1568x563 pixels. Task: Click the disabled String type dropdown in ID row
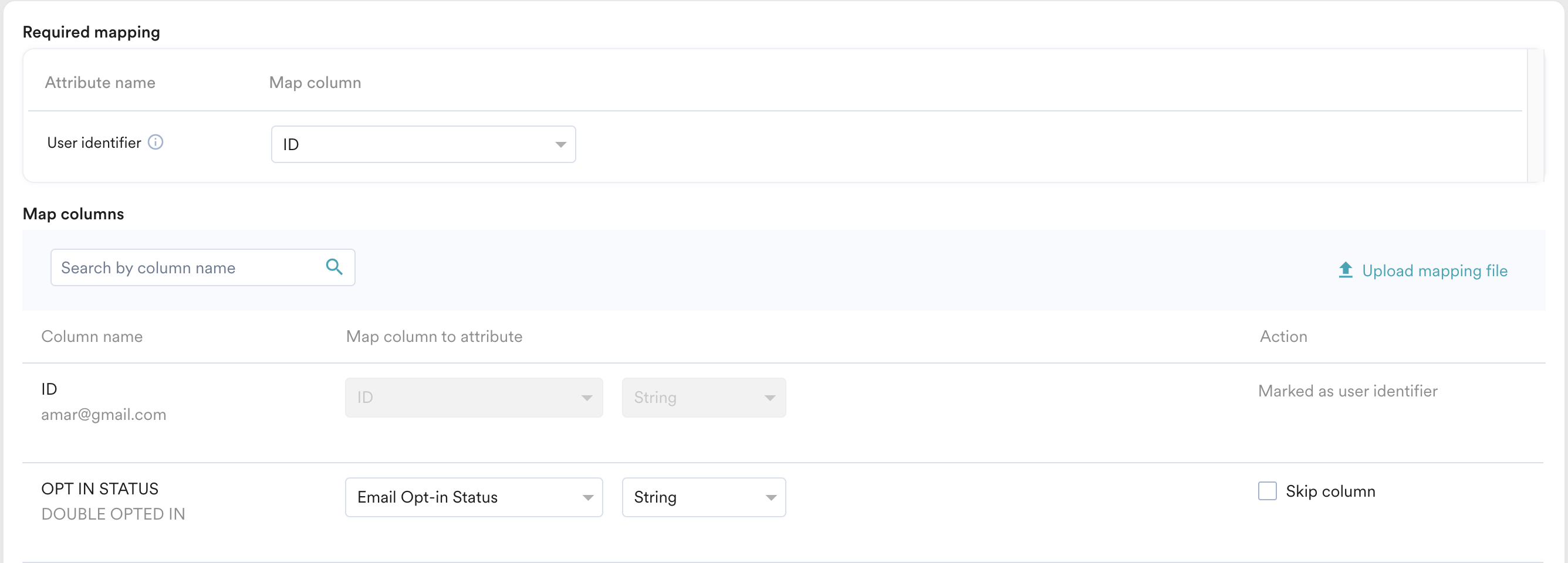click(x=704, y=398)
